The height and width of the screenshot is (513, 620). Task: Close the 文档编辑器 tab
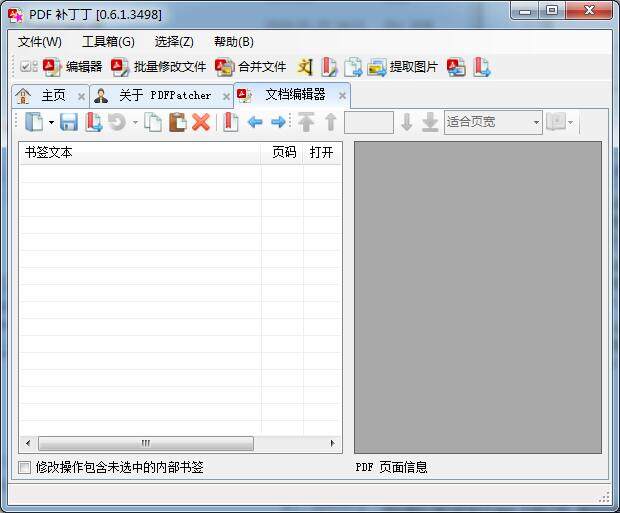342,95
